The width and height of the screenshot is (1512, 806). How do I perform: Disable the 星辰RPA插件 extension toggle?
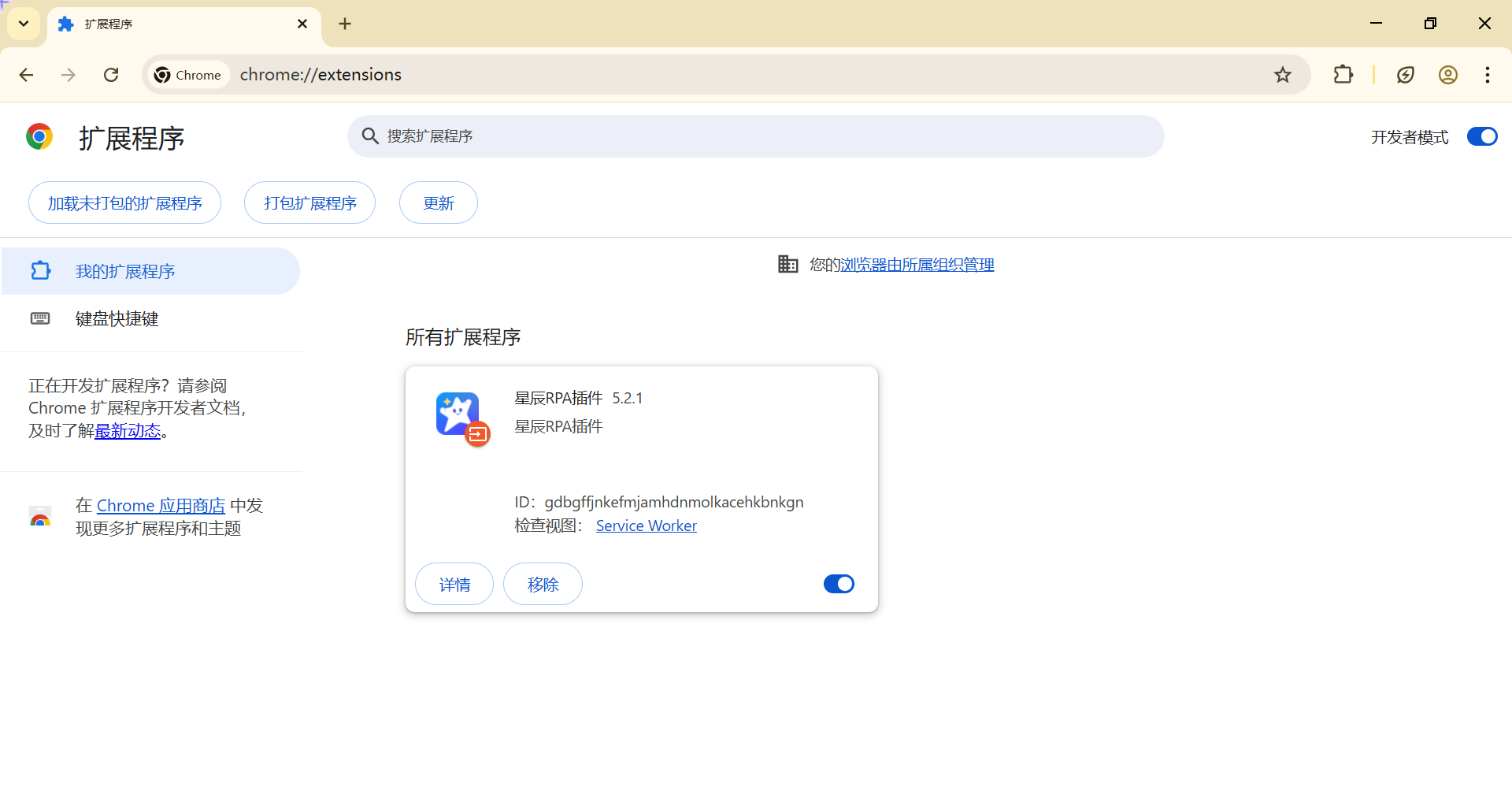click(839, 584)
